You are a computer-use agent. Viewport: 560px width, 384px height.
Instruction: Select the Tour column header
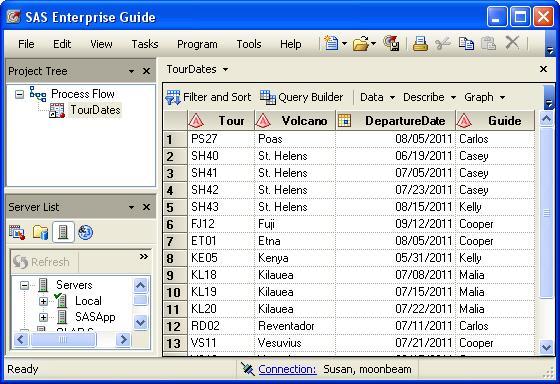click(221, 121)
